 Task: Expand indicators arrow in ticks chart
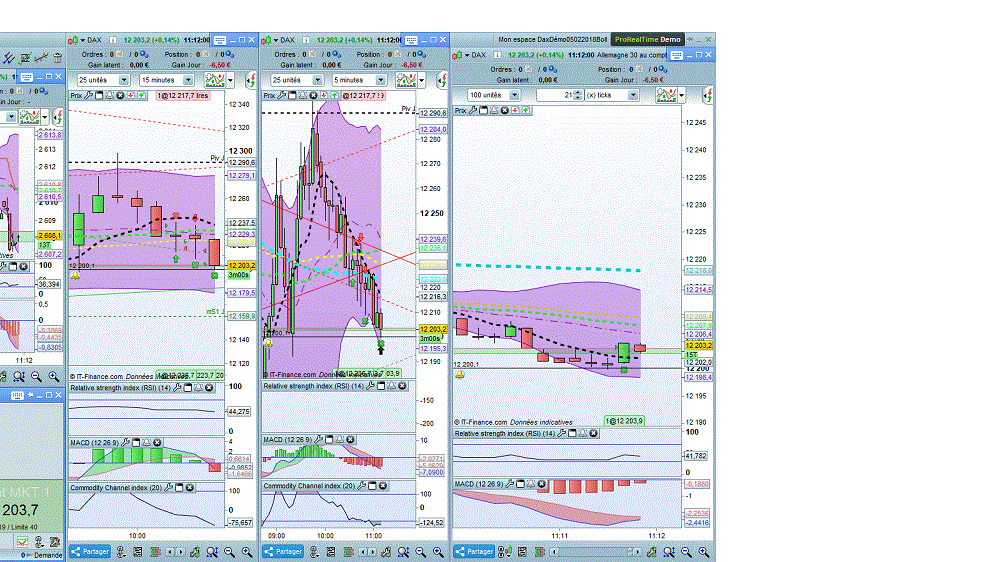[x=682, y=95]
